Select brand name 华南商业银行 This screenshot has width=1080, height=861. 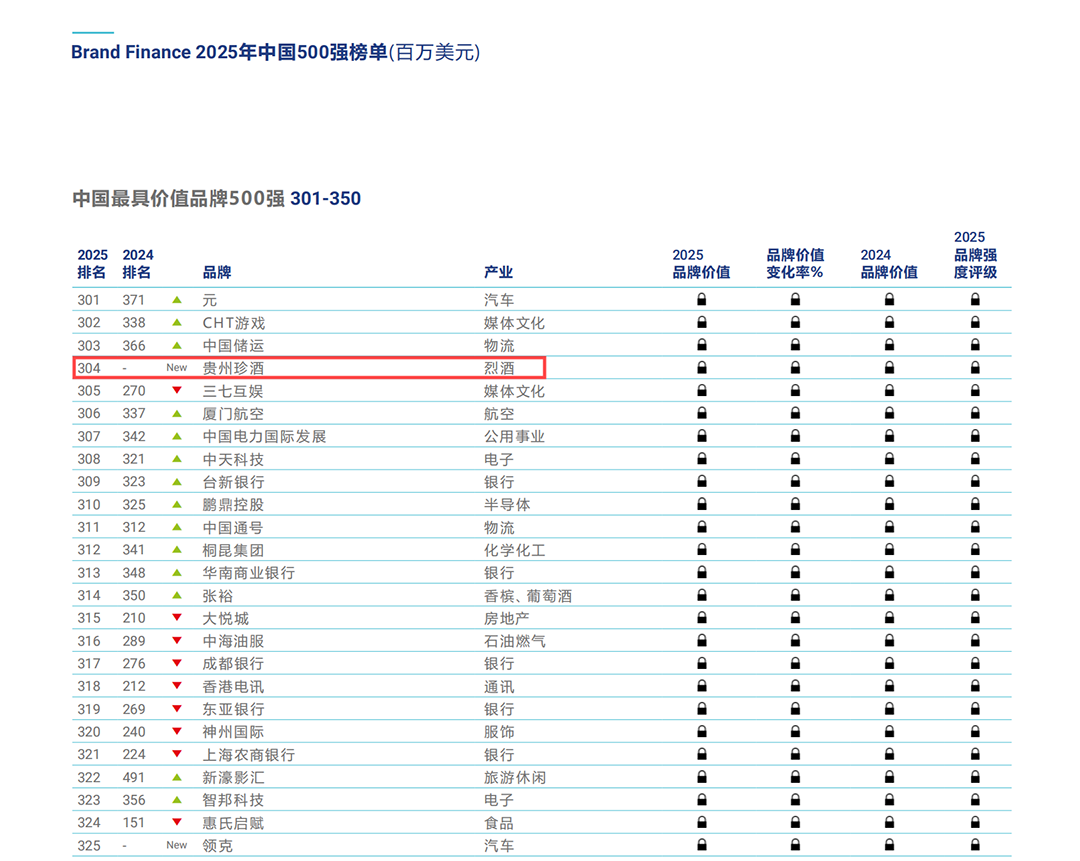point(248,573)
